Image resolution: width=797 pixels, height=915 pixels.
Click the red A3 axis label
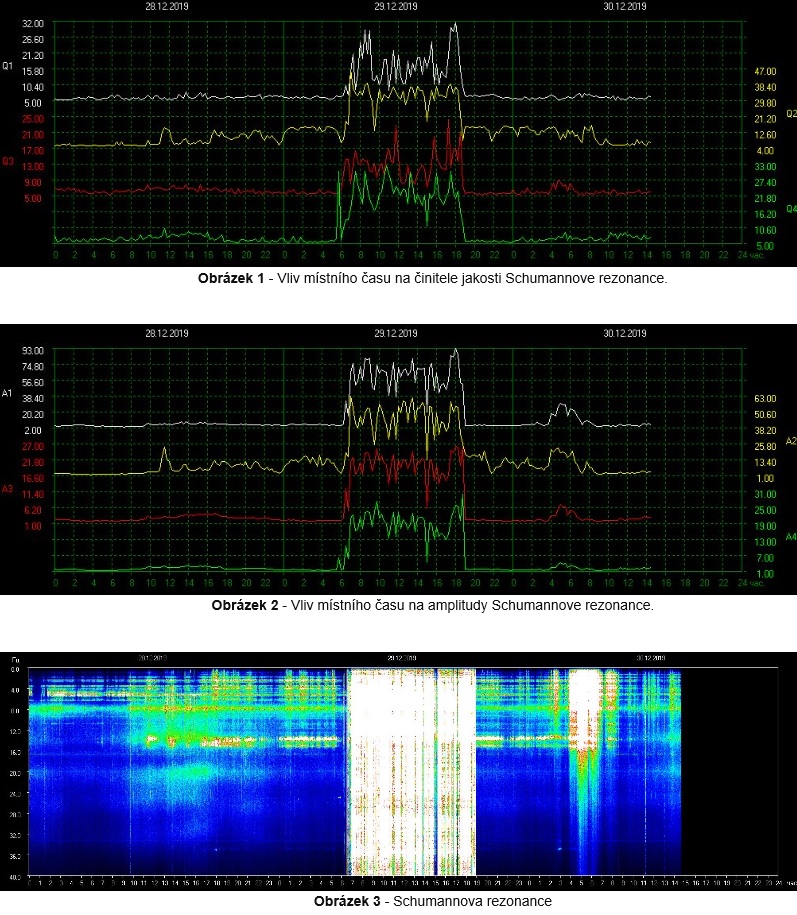click(x=7, y=489)
